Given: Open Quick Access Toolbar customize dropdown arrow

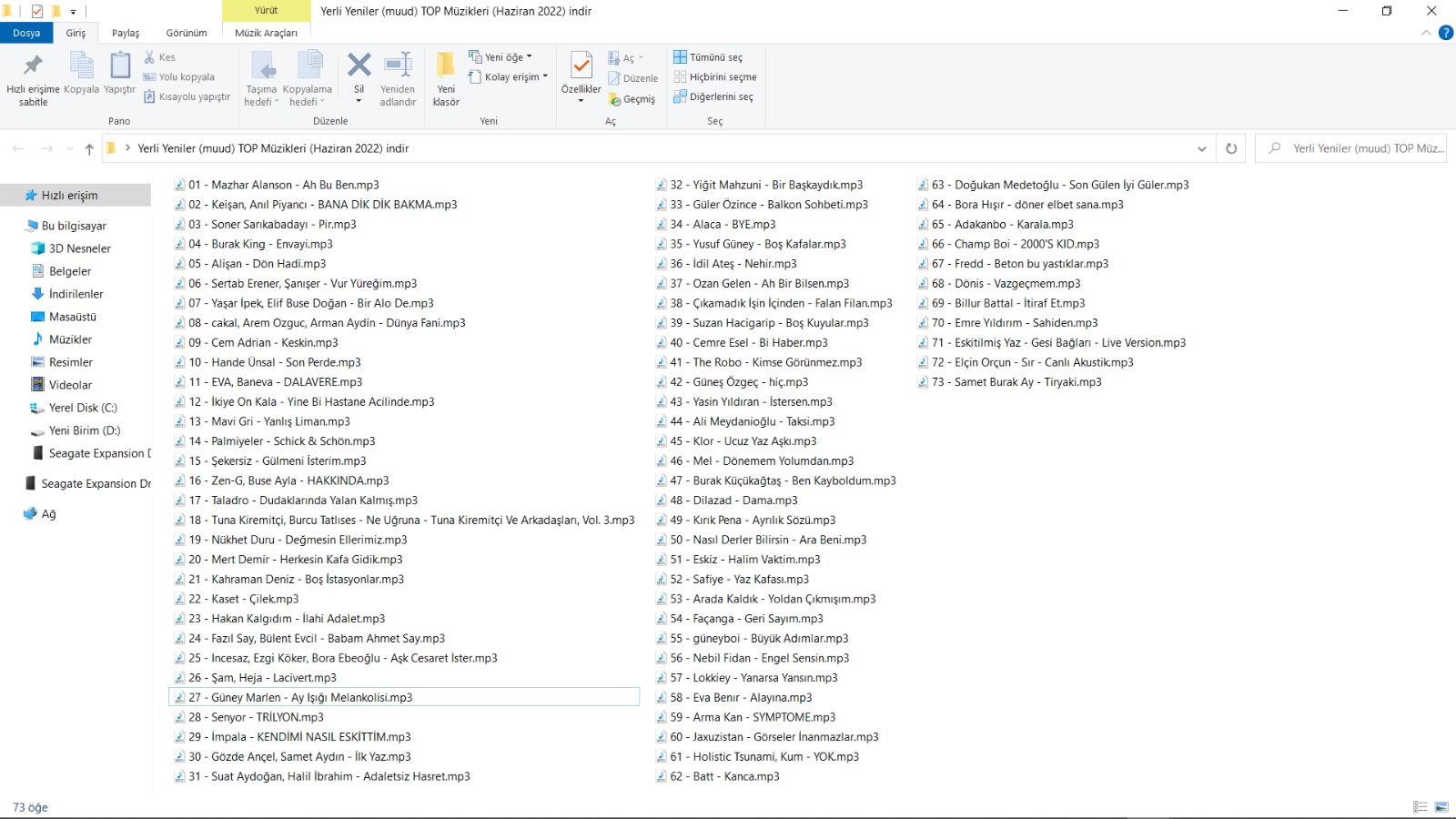Looking at the screenshot, I should 73,12.
